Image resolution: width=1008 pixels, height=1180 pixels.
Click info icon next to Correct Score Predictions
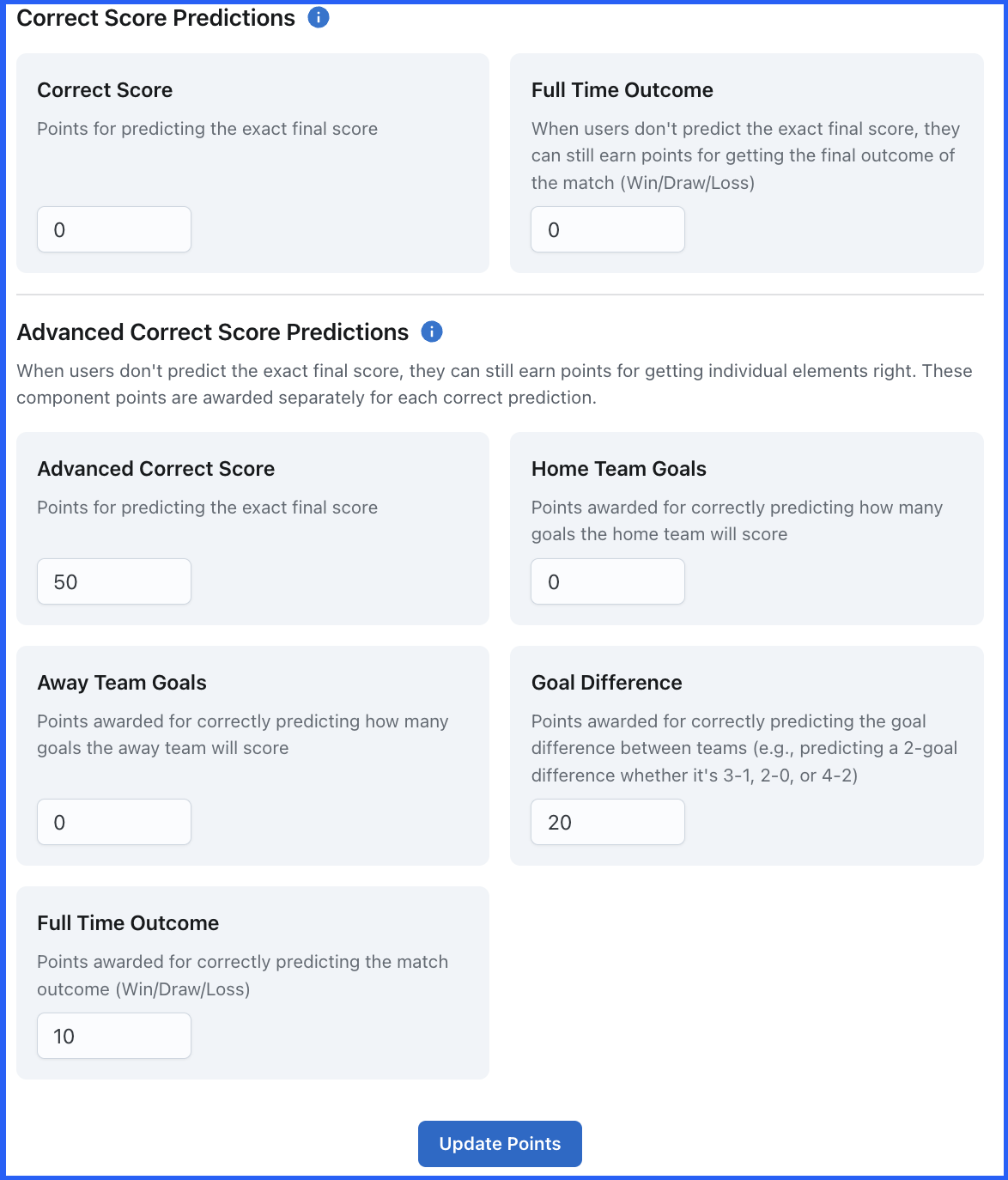(x=319, y=17)
